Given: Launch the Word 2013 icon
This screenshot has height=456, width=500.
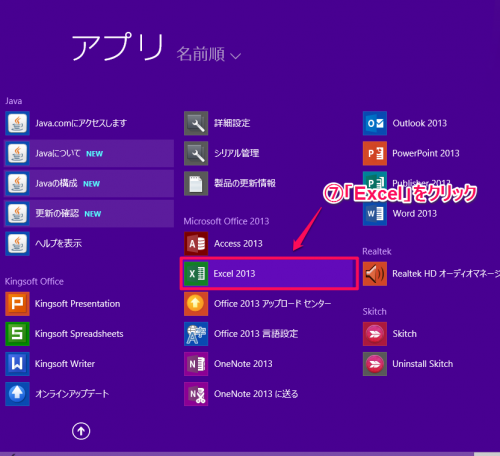Looking at the screenshot, I should coord(375,214).
